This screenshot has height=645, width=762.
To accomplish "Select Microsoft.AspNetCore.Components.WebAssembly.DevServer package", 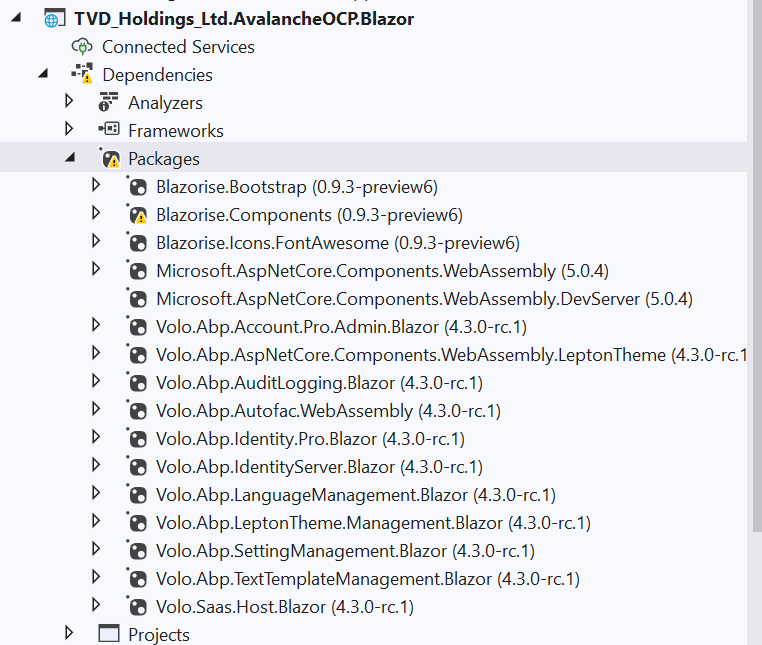I will click(x=424, y=299).
